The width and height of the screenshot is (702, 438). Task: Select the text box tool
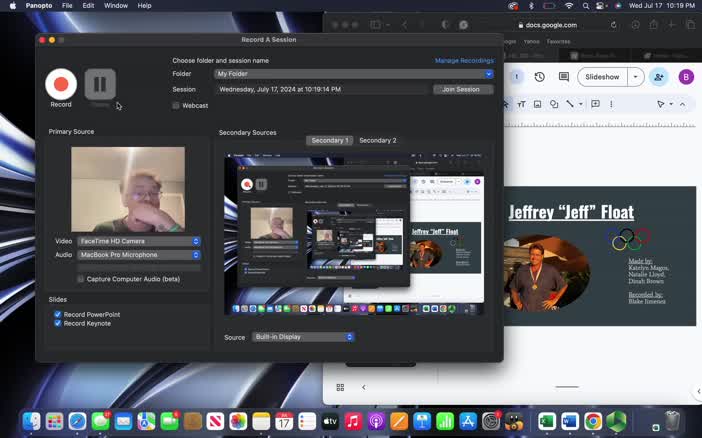pos(521,104)
